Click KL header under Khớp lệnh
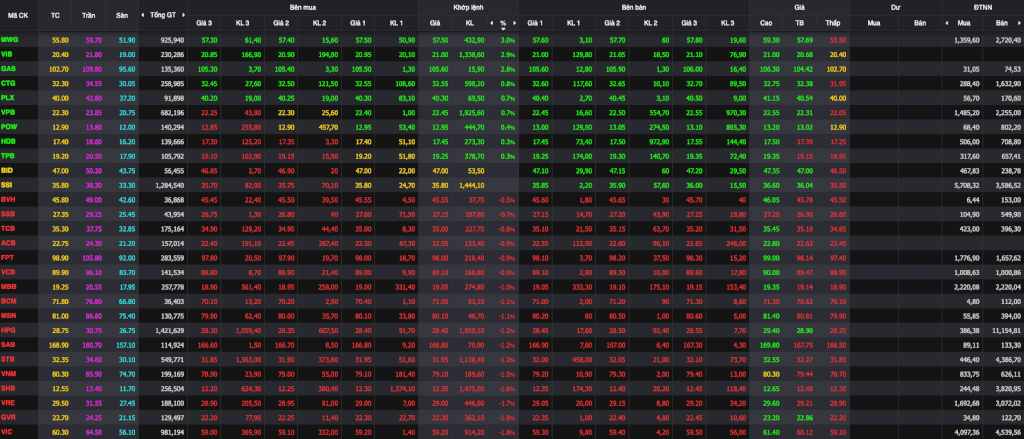The height and width of the screenshot is (439, 1024). click(x=470, y=23)
